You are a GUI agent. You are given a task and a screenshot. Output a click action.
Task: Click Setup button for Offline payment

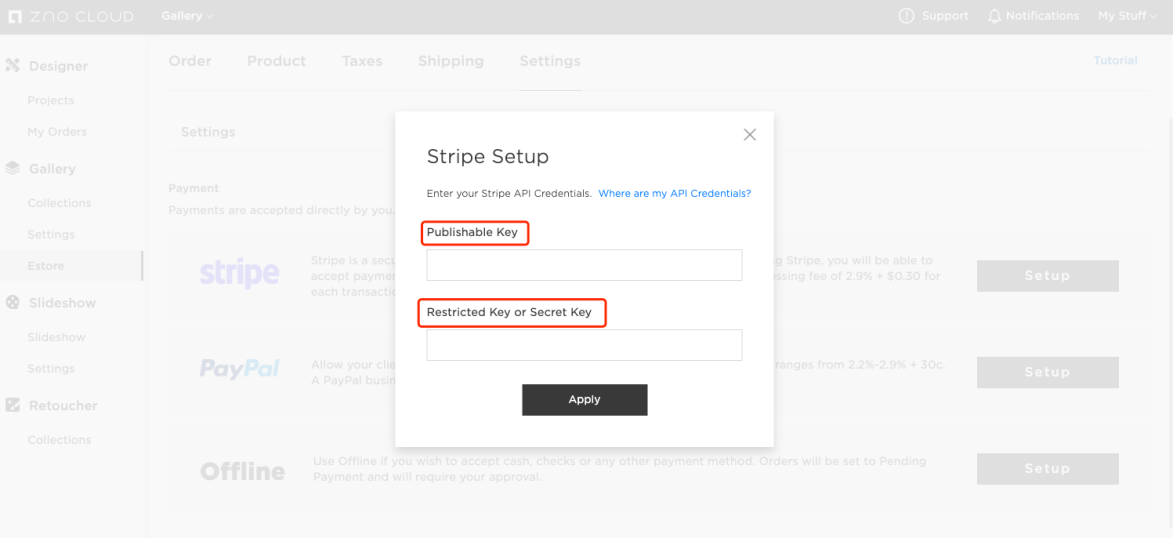pos(1047,468)
